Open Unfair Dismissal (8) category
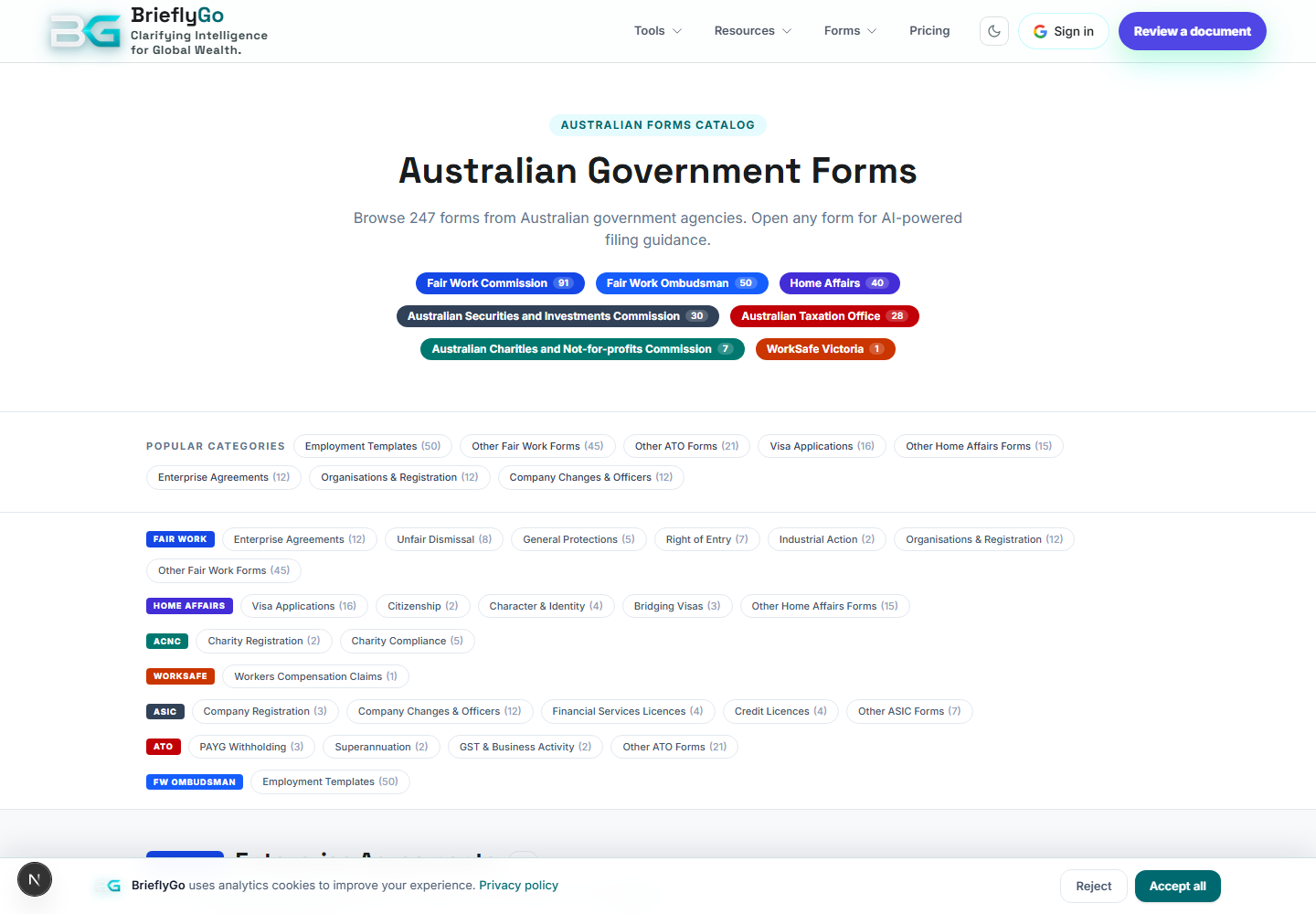 444,539
